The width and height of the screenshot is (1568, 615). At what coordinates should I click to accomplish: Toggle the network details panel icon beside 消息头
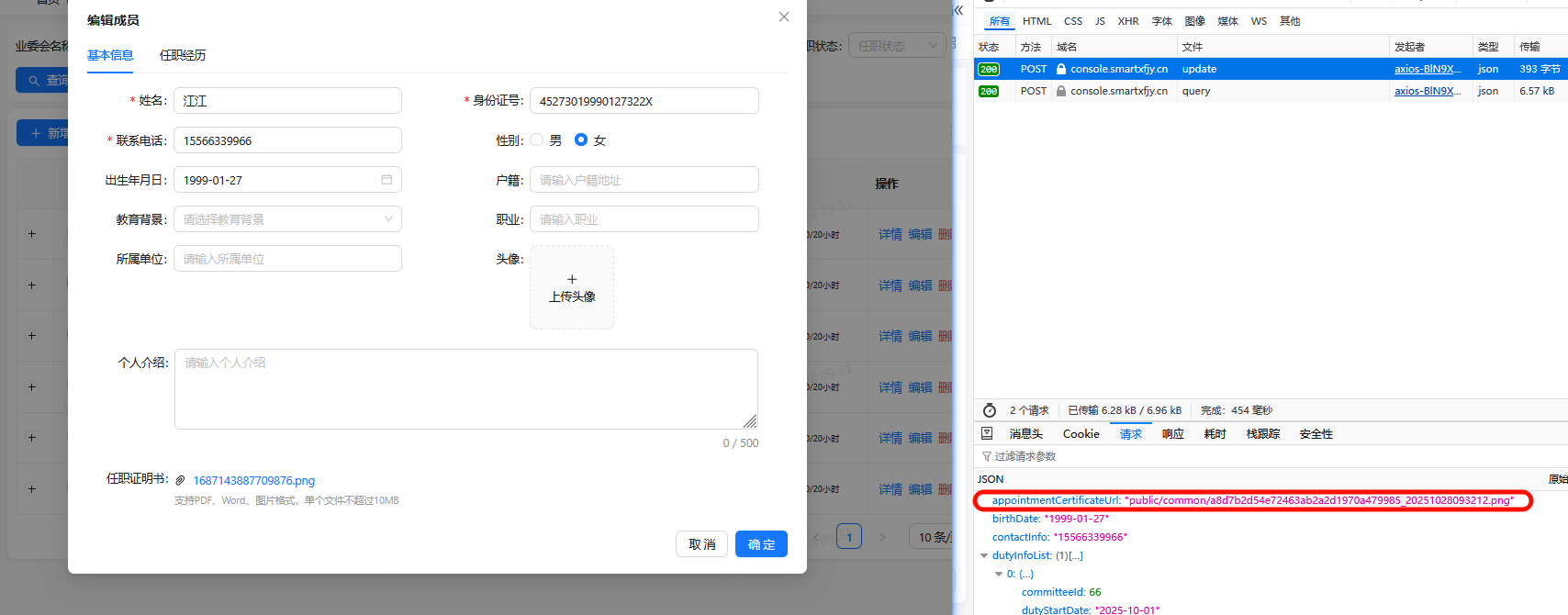point(987,433)
